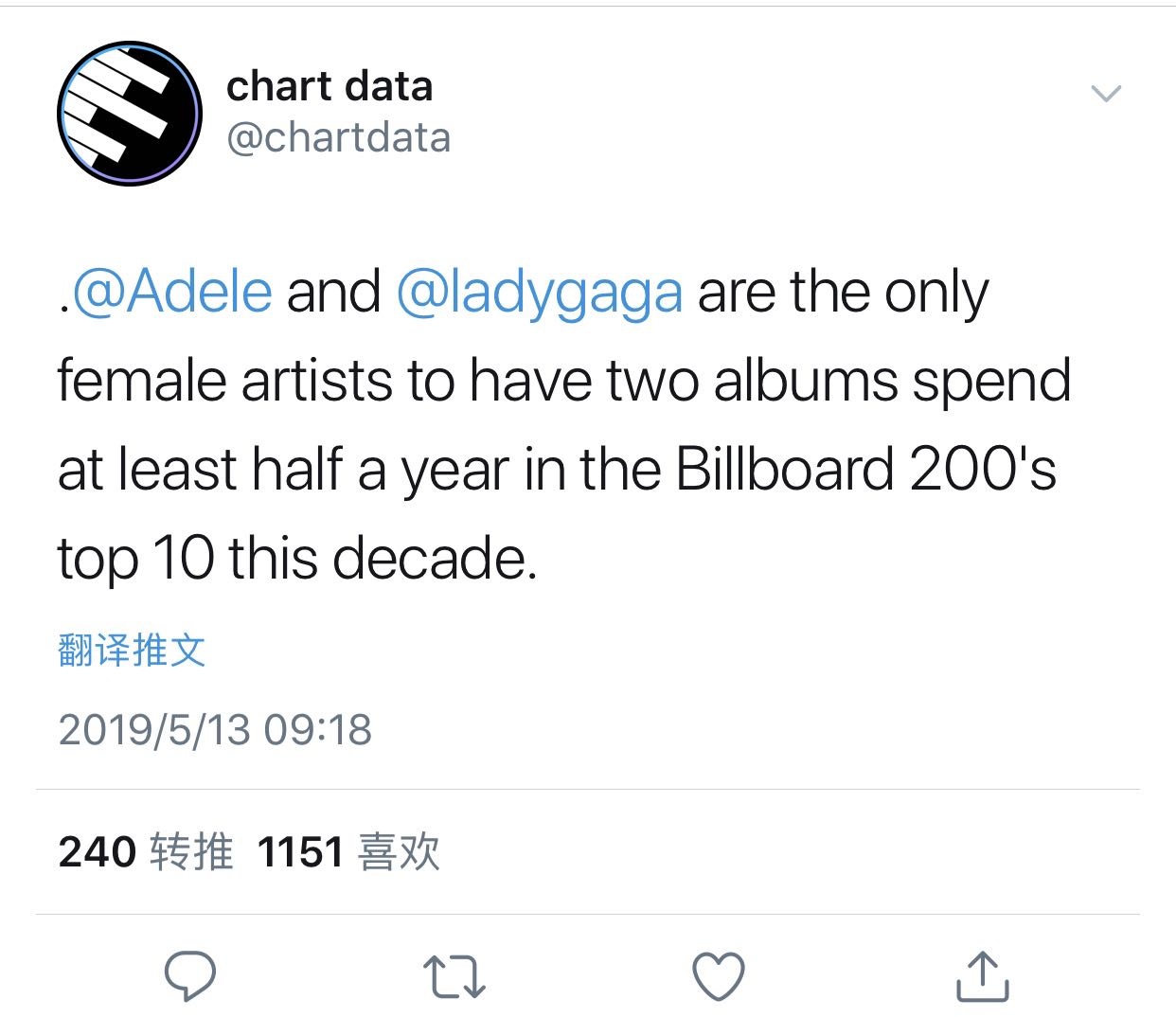This screenshot has width=1176, height=1017.
Task: Click the 翻译推文 translate link
Action: pyautogui.click(x=132, y=651)
